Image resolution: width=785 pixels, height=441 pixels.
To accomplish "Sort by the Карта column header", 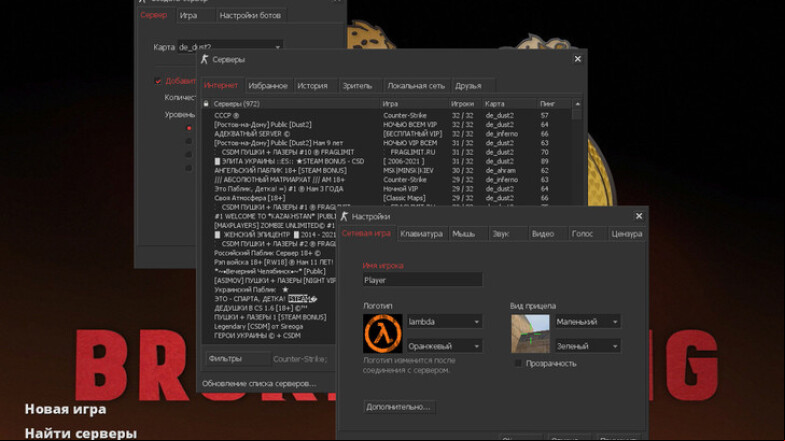I will point(509,104).
